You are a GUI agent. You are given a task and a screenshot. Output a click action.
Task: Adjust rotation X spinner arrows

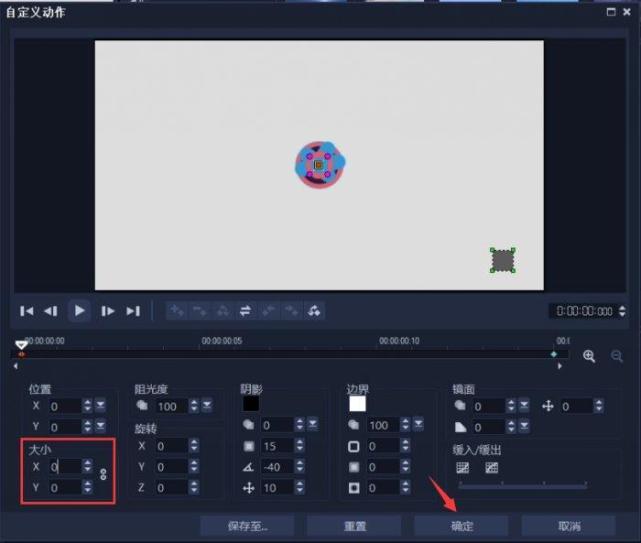click(194, 446)
